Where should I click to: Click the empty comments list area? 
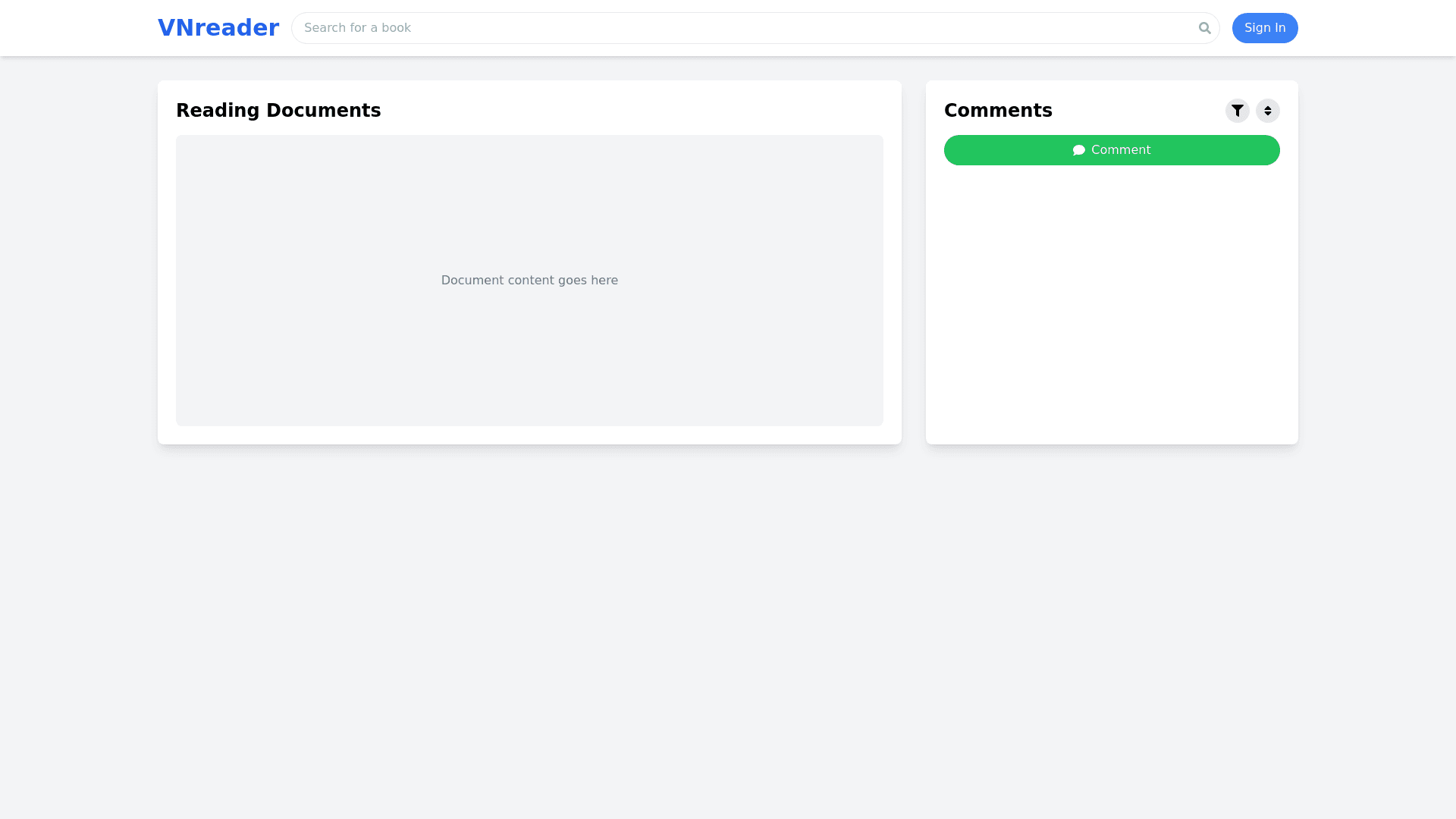click(x=1111, y=303)
